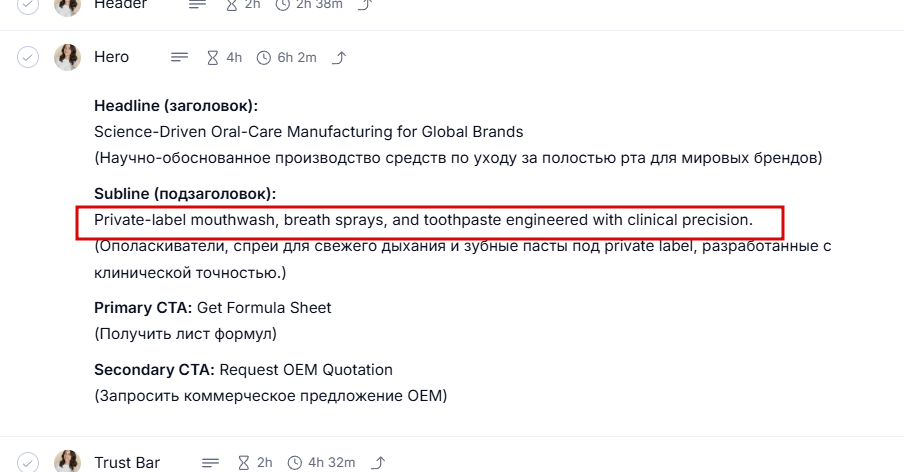
Task: Check off the Header task circle
Action: click(28, 5)
